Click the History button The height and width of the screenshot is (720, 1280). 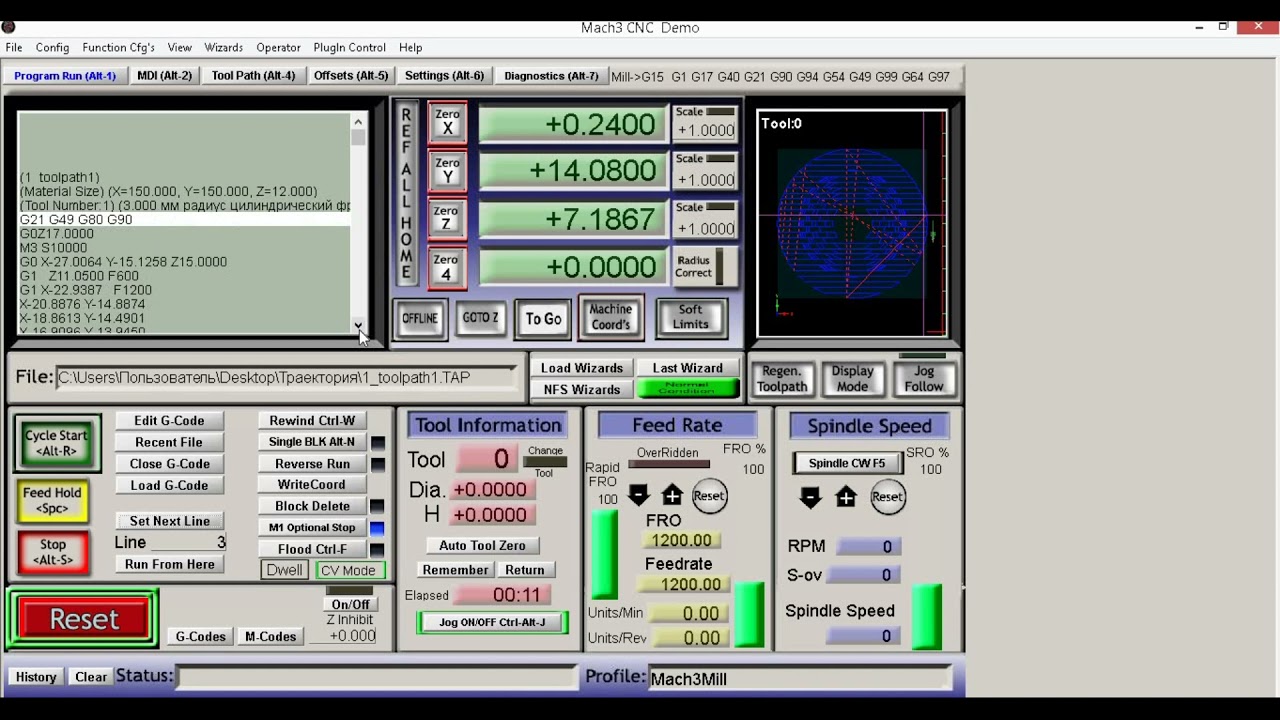(x=36, y=677)
